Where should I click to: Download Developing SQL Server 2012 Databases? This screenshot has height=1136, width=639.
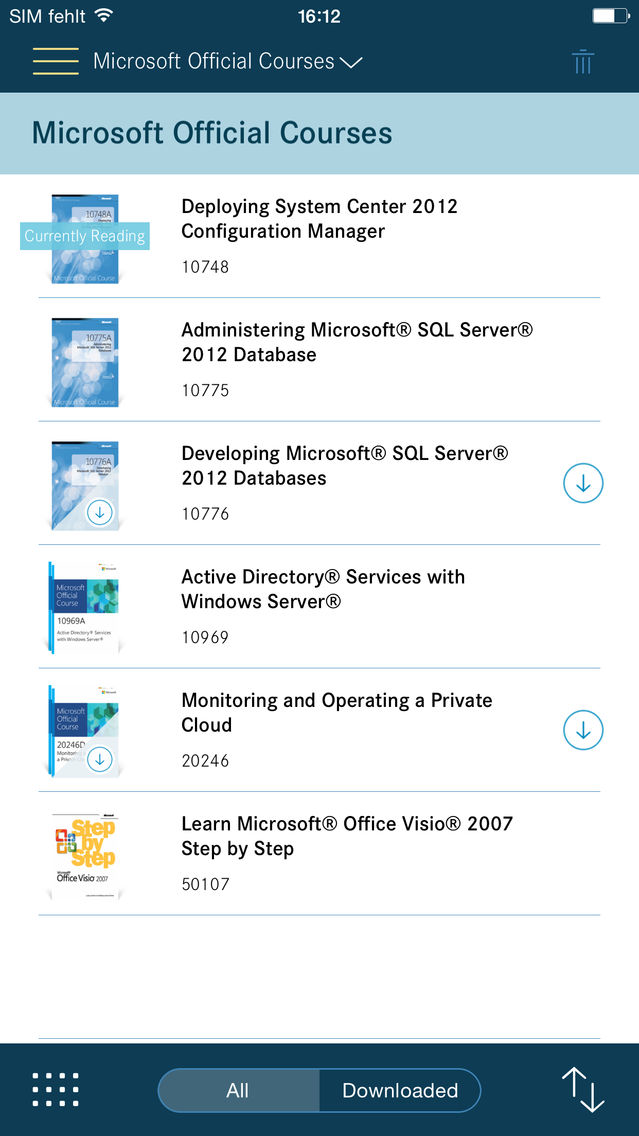(x=583, y=483)
